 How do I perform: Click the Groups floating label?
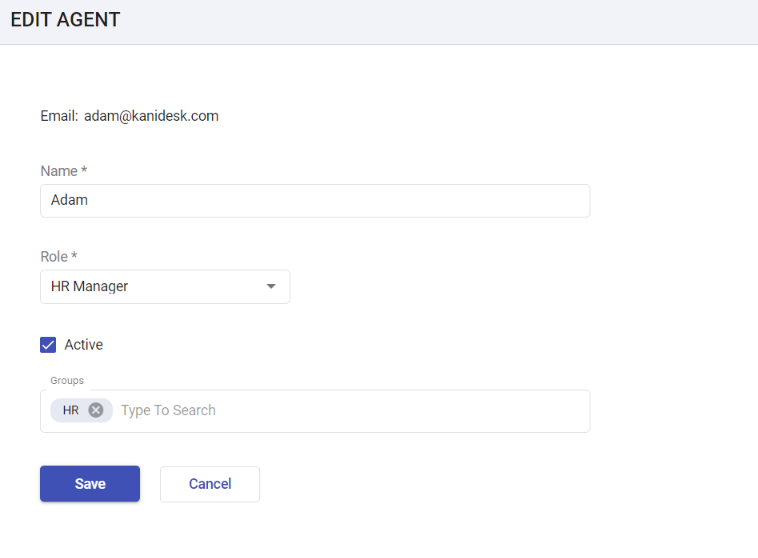coord(67,381)
